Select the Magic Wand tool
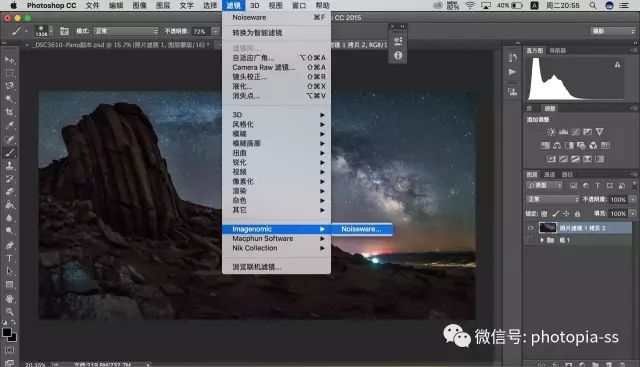The image size is (640, 367). pyautogui.click(x=9, y=99)
